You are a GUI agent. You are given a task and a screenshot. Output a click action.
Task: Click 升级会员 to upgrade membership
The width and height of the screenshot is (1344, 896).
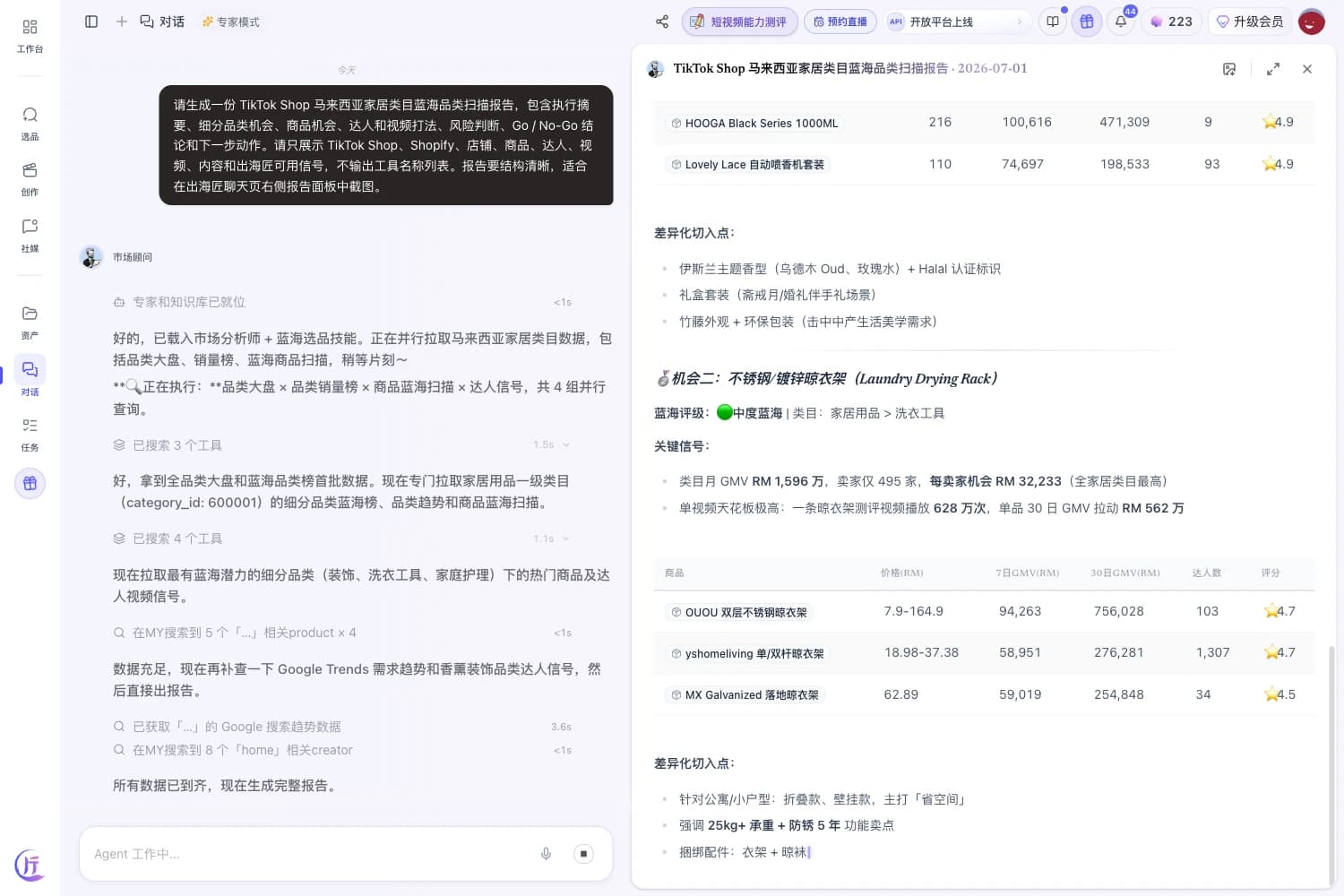[x=1250, y=22]
